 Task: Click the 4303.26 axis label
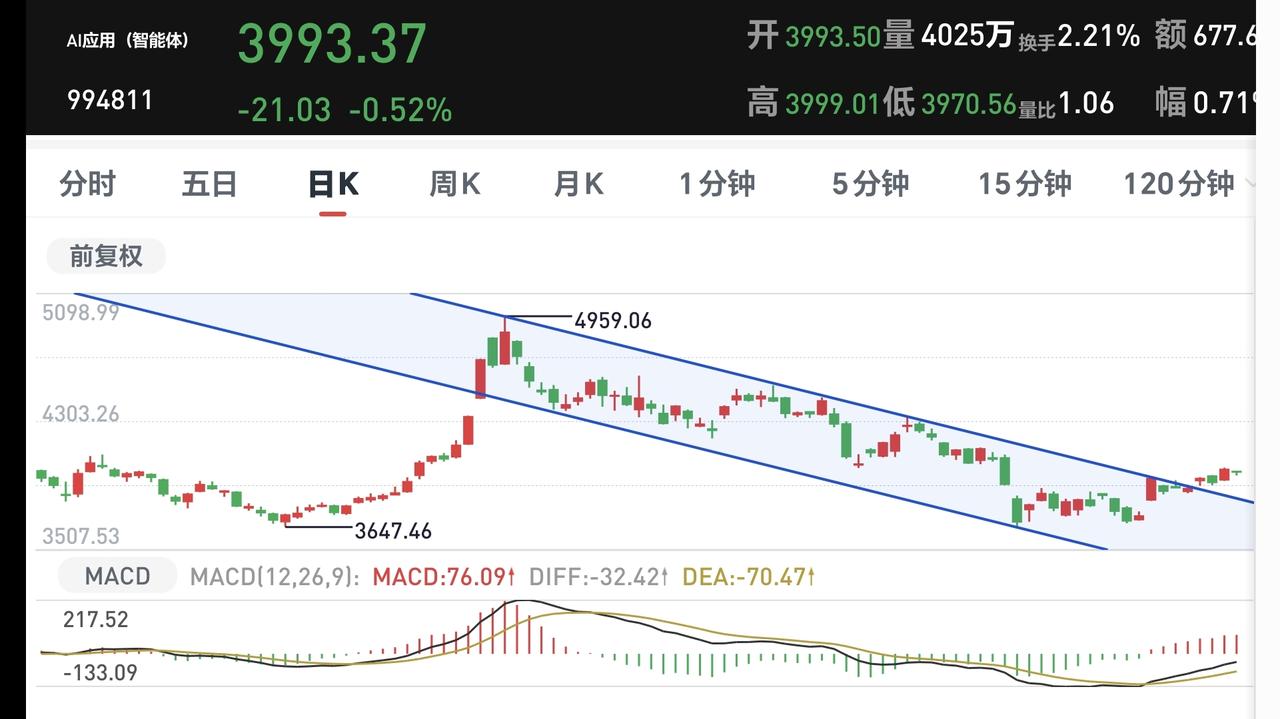[81, 414]
